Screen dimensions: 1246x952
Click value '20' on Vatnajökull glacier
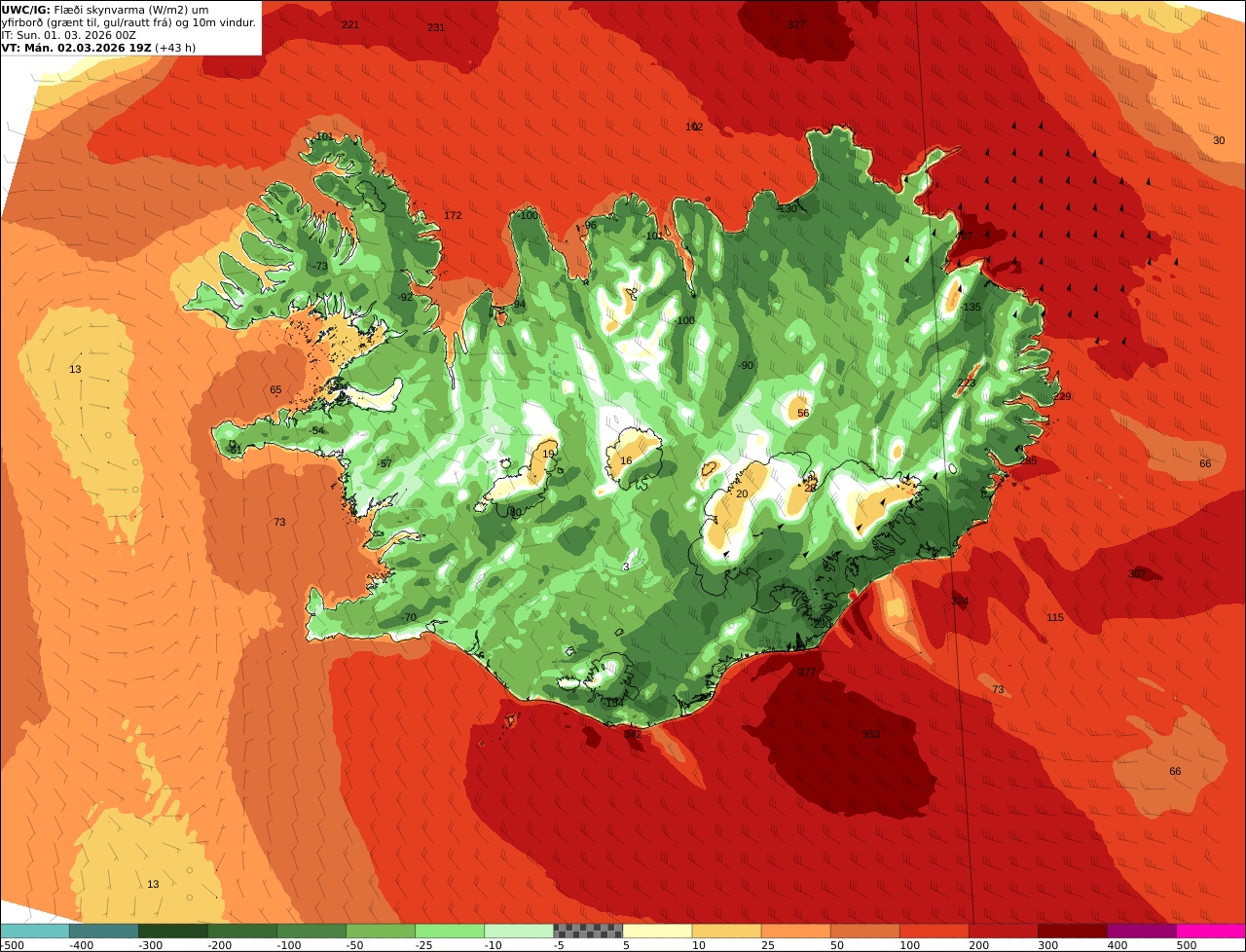pos(742,494)
